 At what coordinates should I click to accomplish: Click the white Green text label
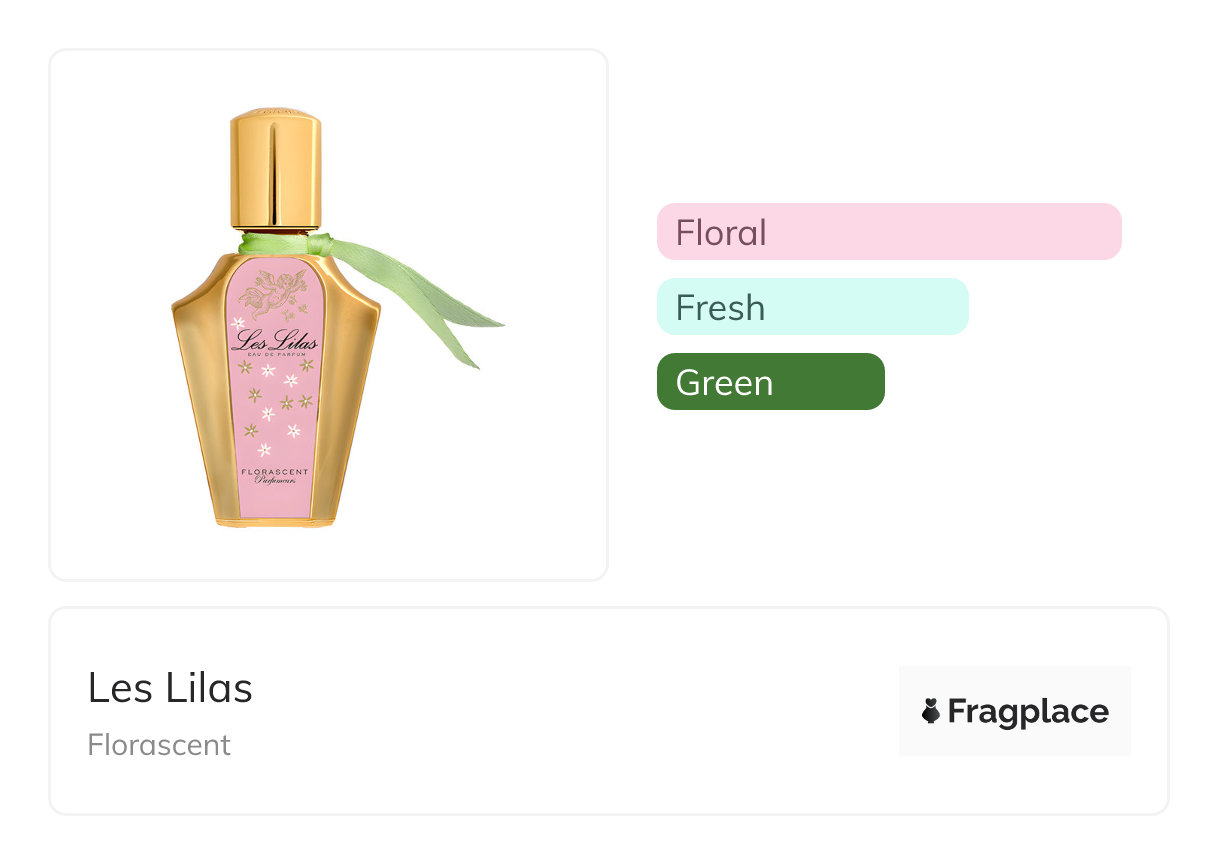pos(724,382)
